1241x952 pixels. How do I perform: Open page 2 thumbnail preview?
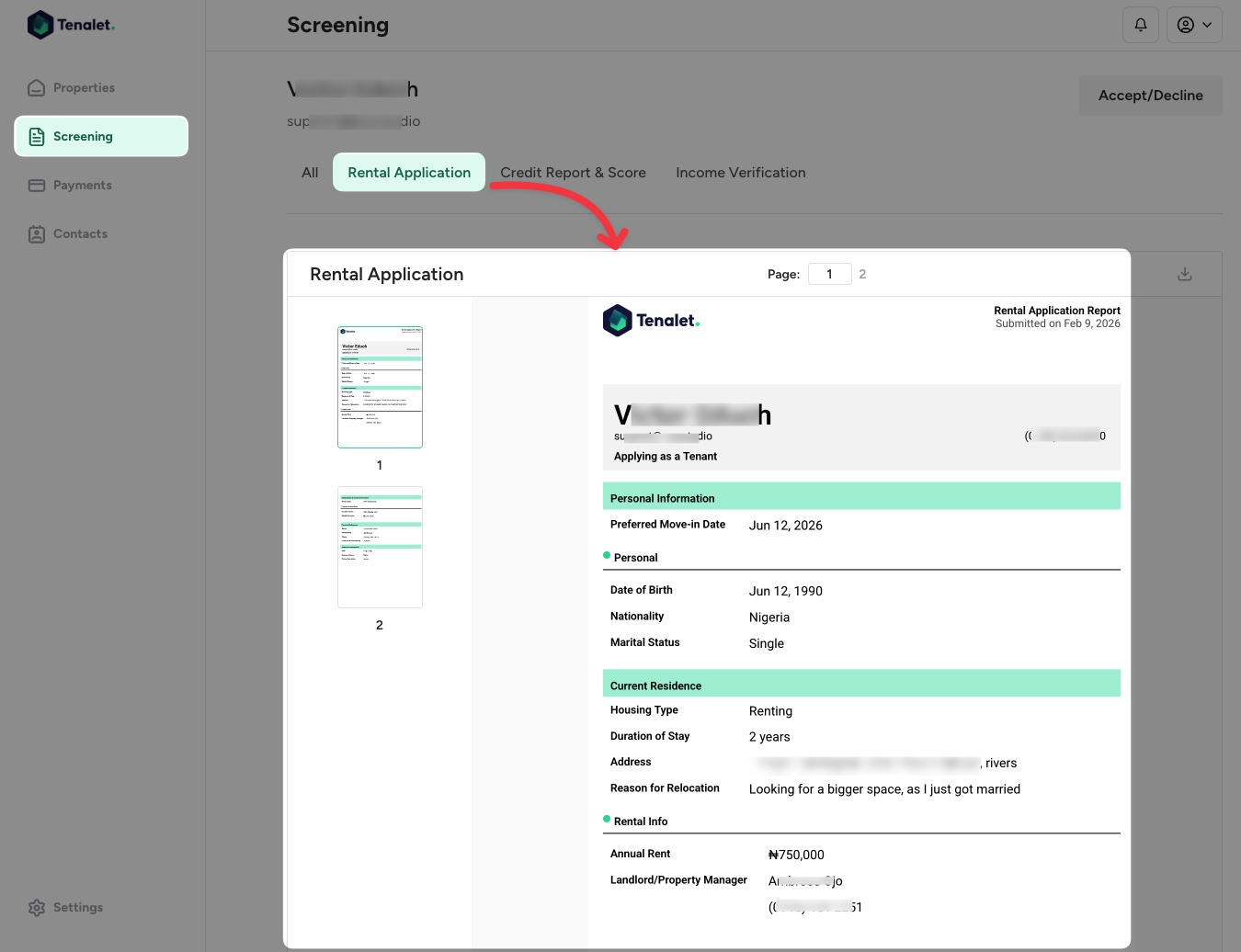[x=380, y=547]
